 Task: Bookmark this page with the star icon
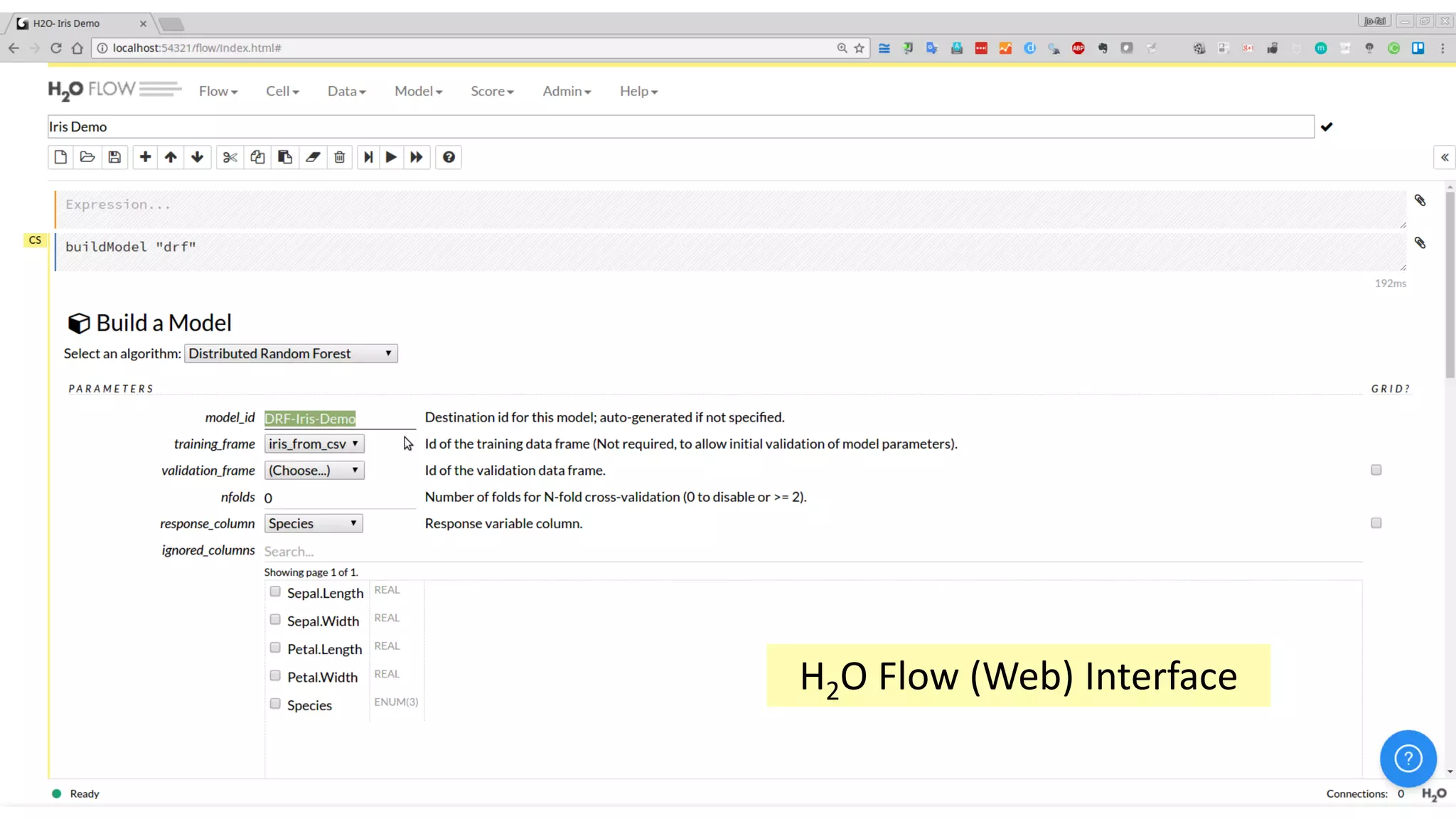click(x=860, y=48)
